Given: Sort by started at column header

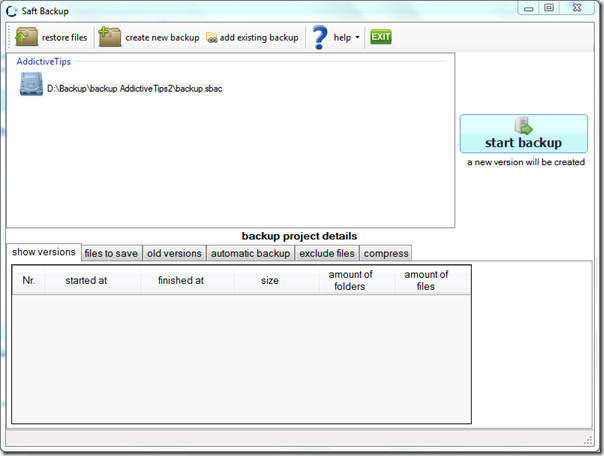Looking at the screenshot, I should [x=93, y=280].
